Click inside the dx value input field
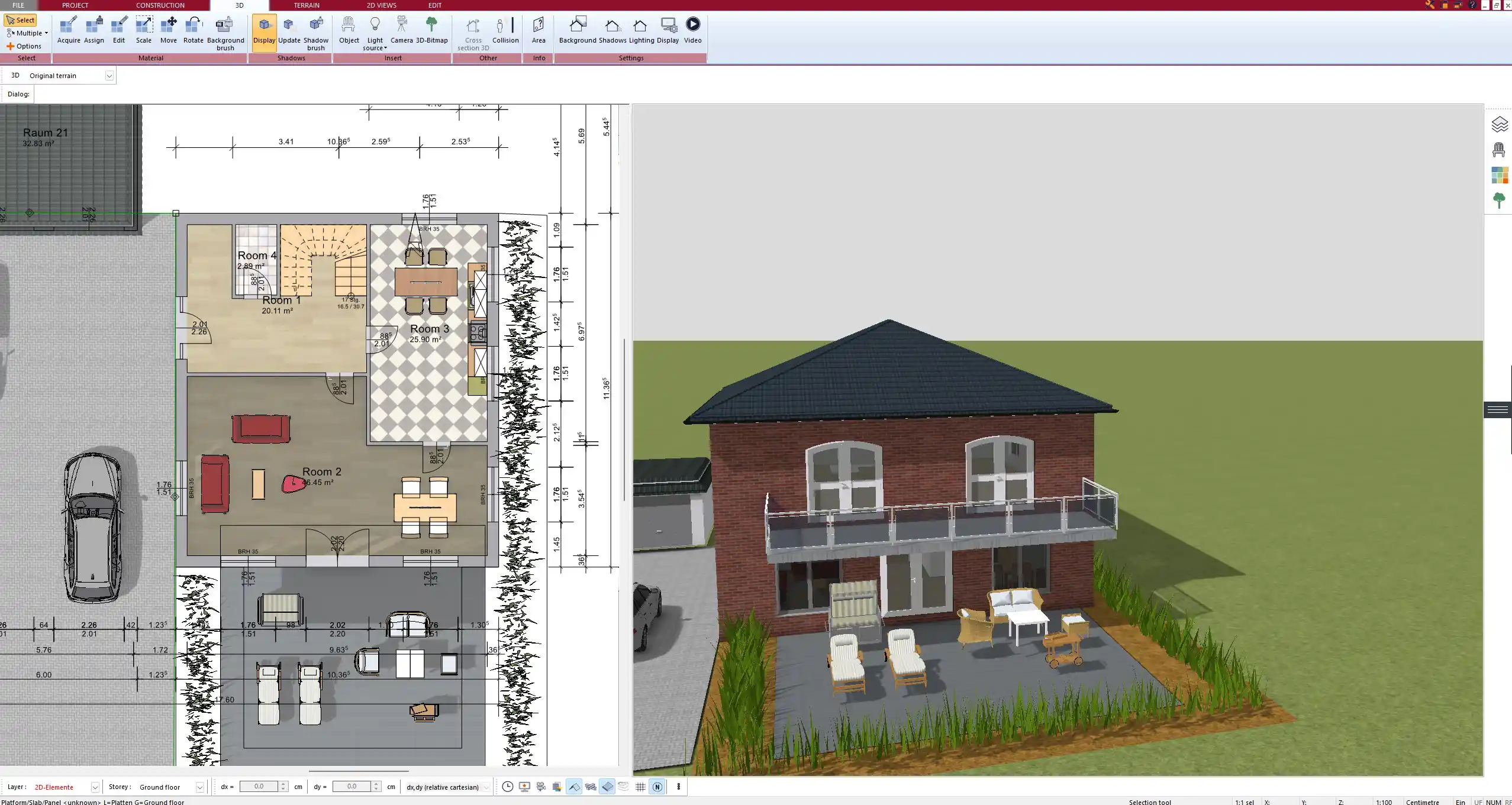The height and width of the screenshot is (805, 1512). tap(261, 786)
